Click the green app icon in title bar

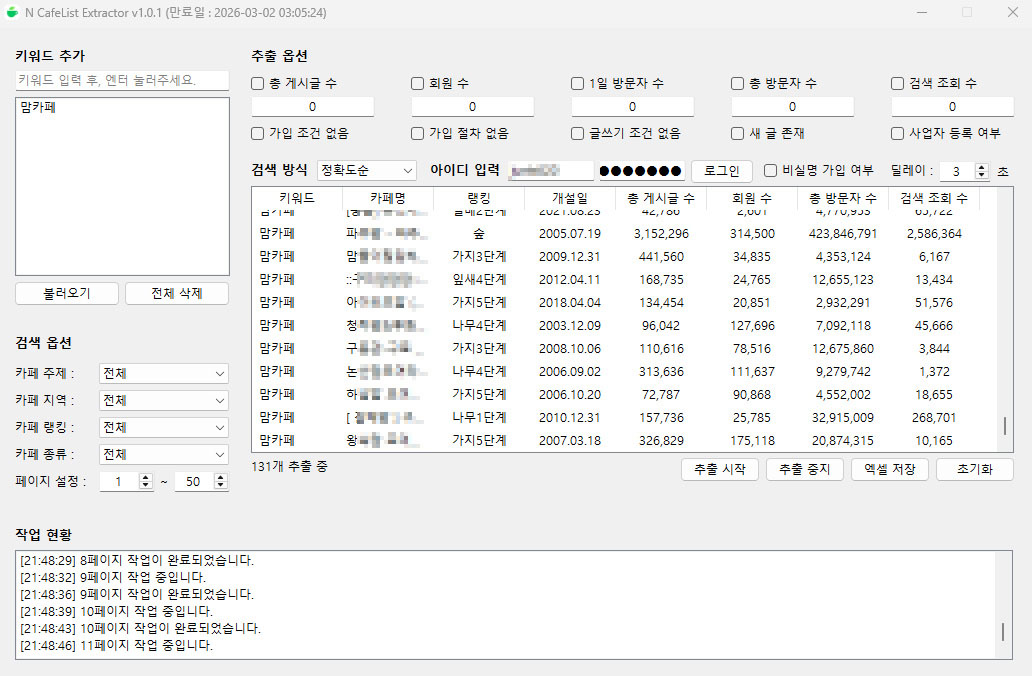pyautogui.click(x=12, y=12)
